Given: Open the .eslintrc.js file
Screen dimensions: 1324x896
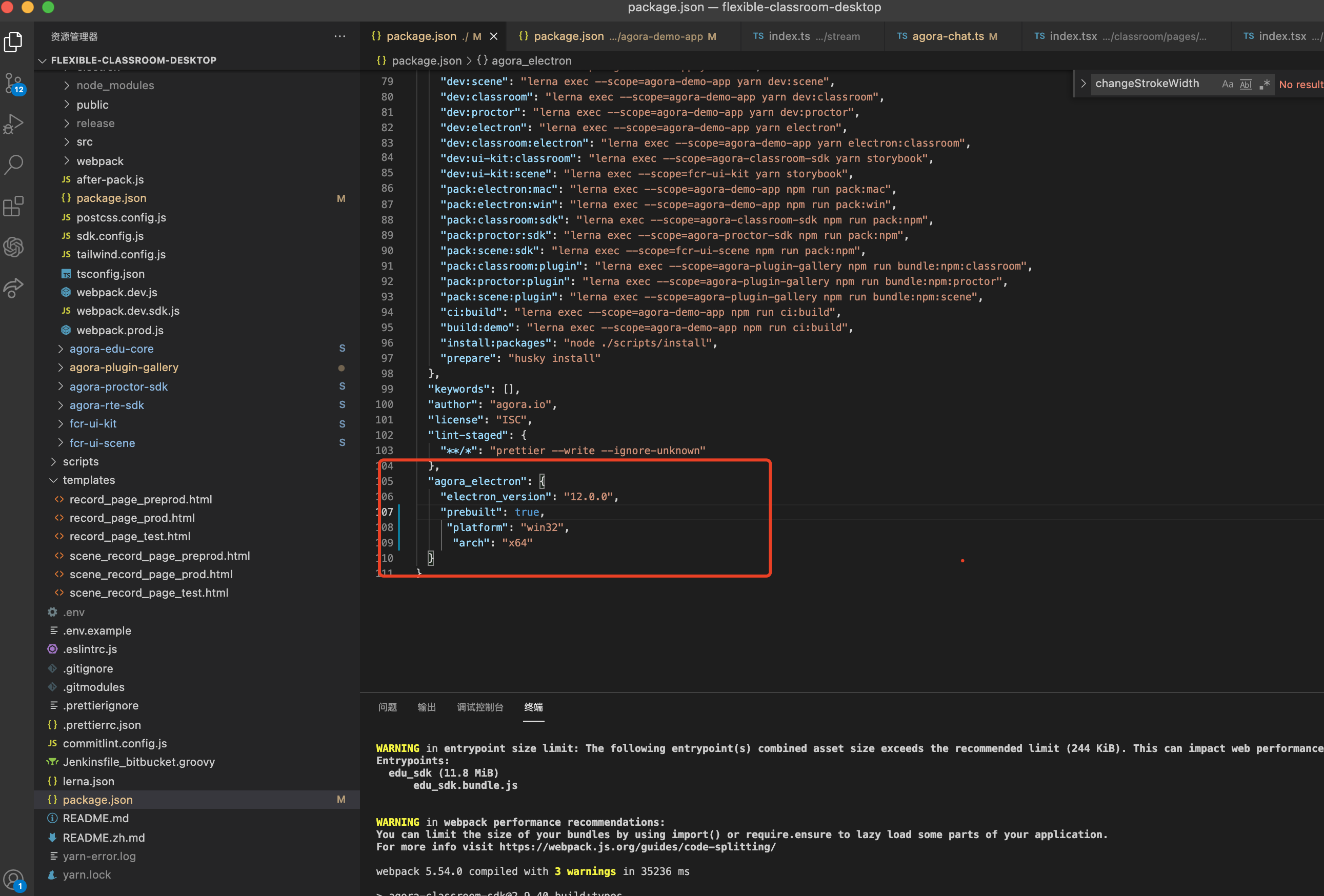Looking at the screenshot, I should coord(89,649).
